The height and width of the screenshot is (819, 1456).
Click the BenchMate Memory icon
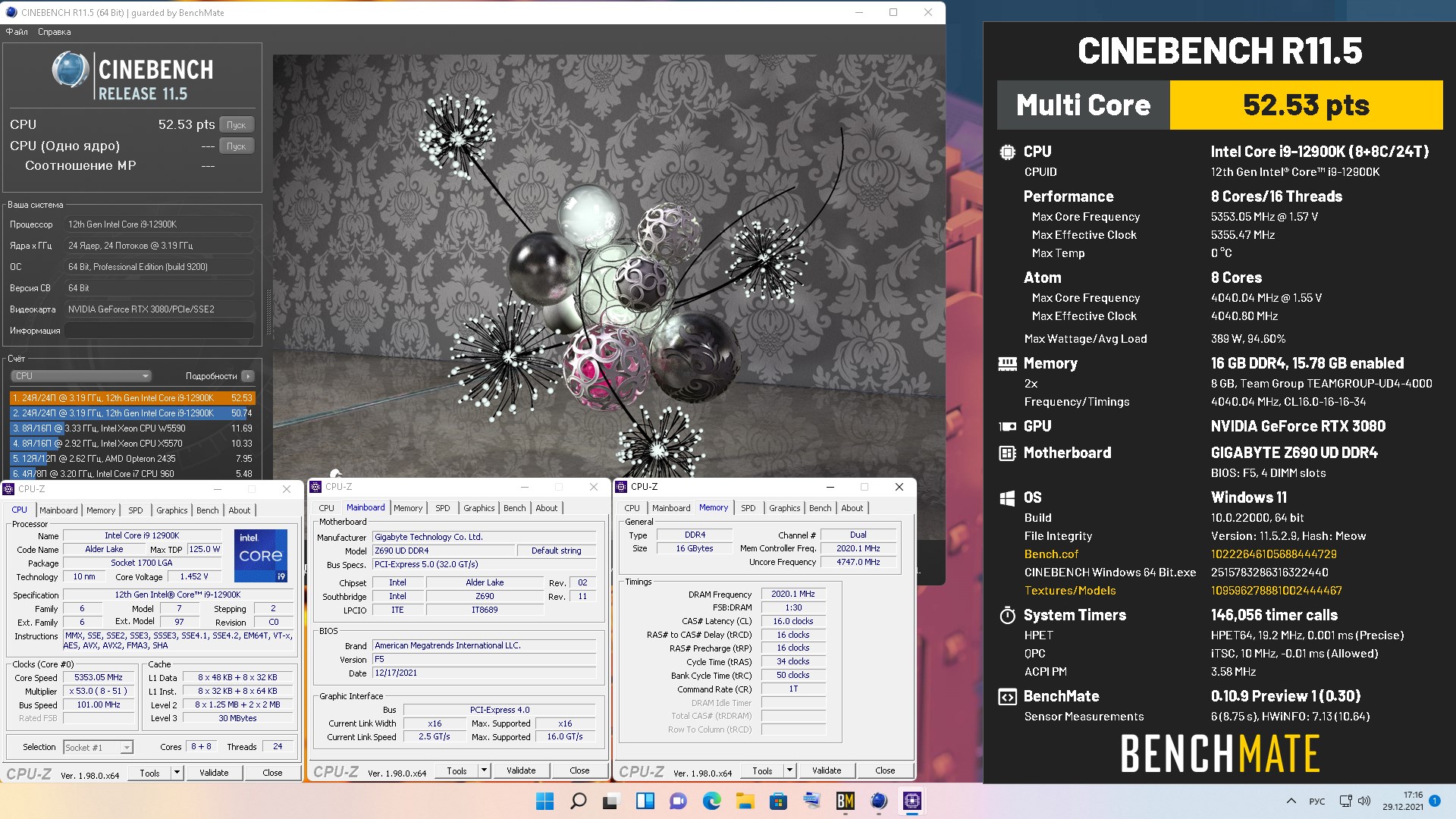point(1007,364)
